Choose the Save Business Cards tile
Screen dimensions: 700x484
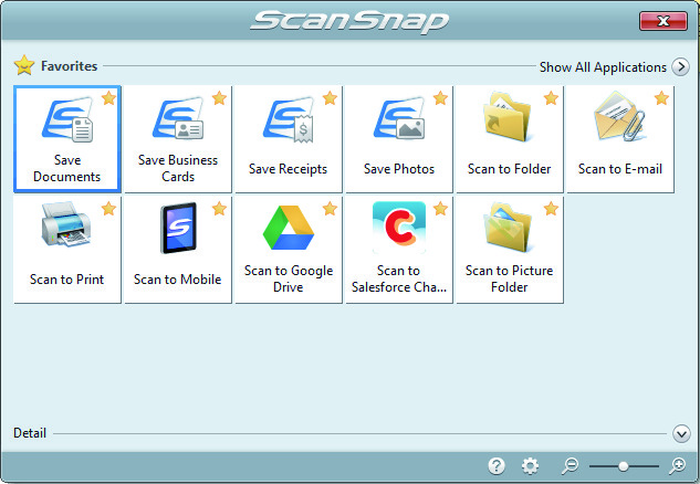[x=178, y=139]
